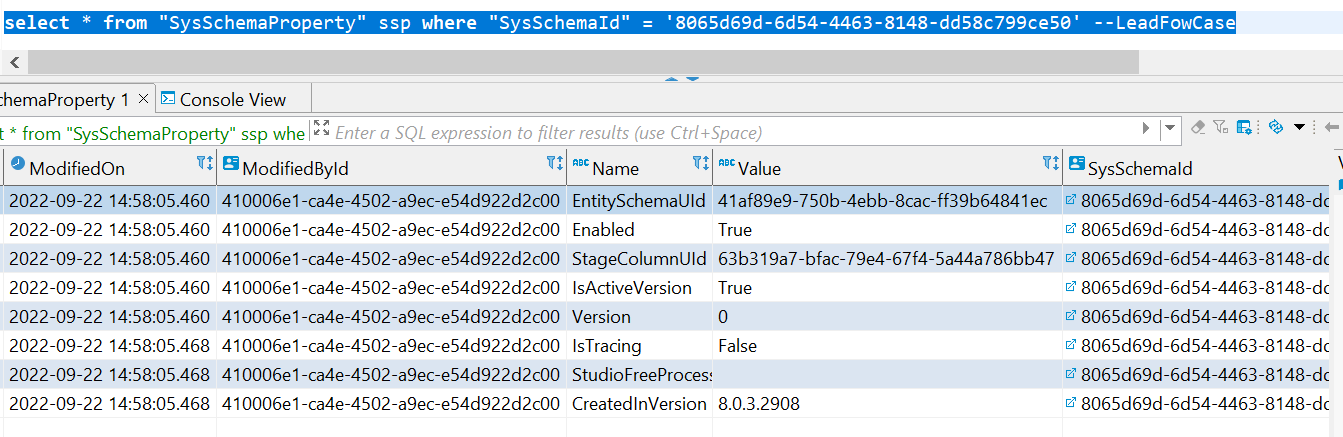Refresh results with blue circular arrows
The width and height of the screenshot is (1343, 437).
click(x=1275, y=127)
